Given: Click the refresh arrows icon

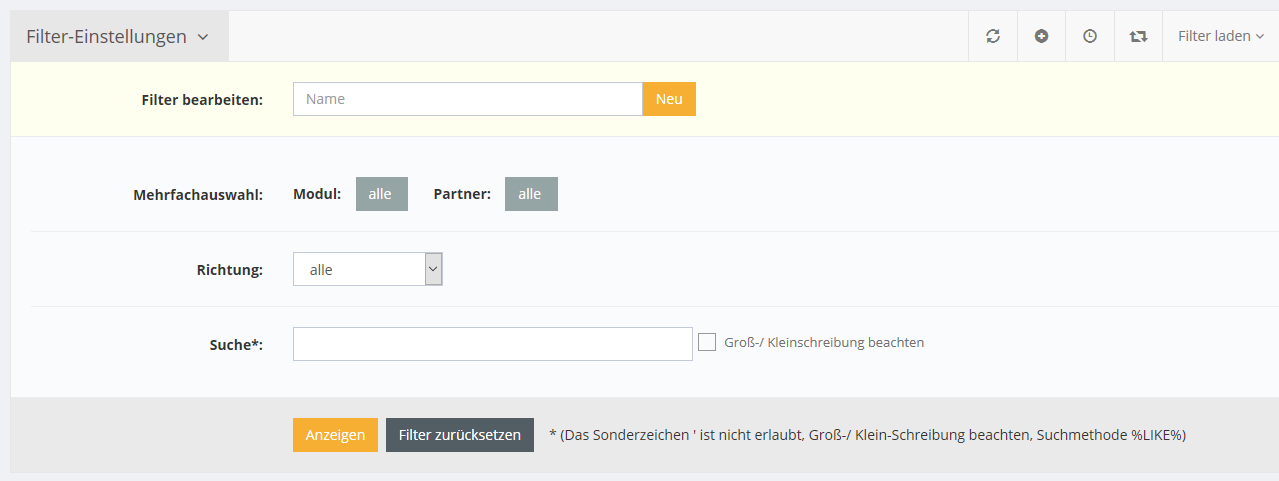Looking at the screenshot, I should [993, 36].
